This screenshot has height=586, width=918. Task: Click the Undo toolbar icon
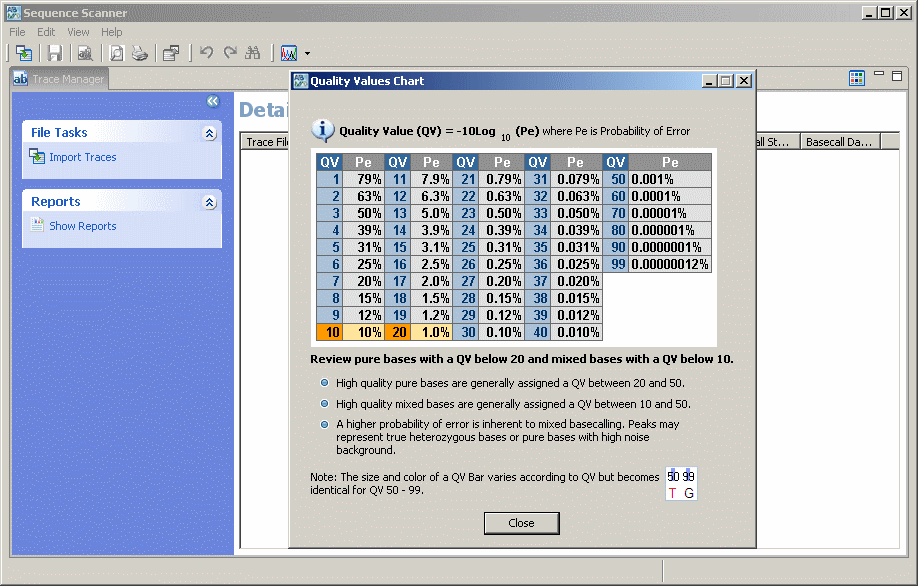tap(206, 53)
